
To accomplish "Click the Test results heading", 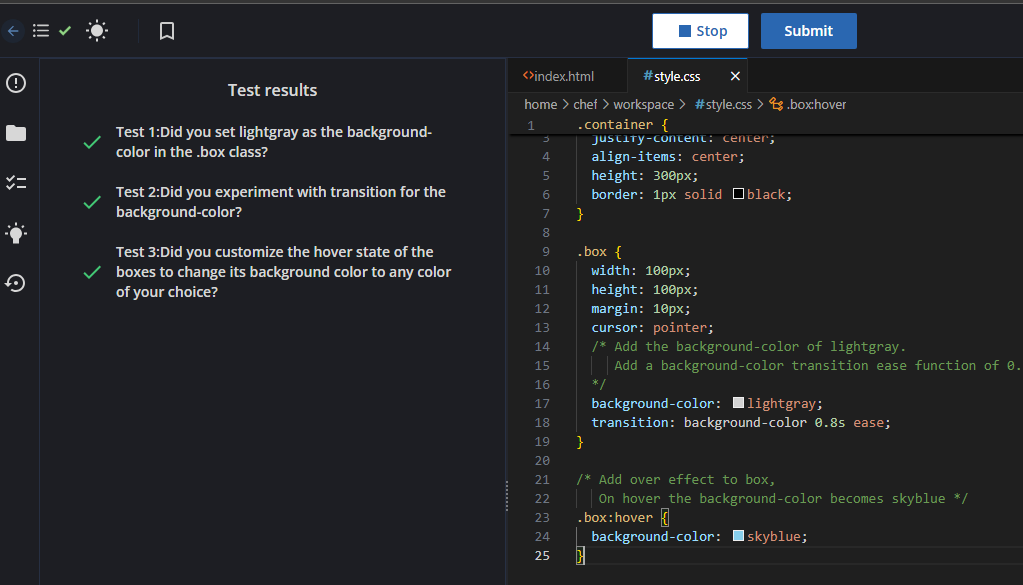I will point(272,90).
